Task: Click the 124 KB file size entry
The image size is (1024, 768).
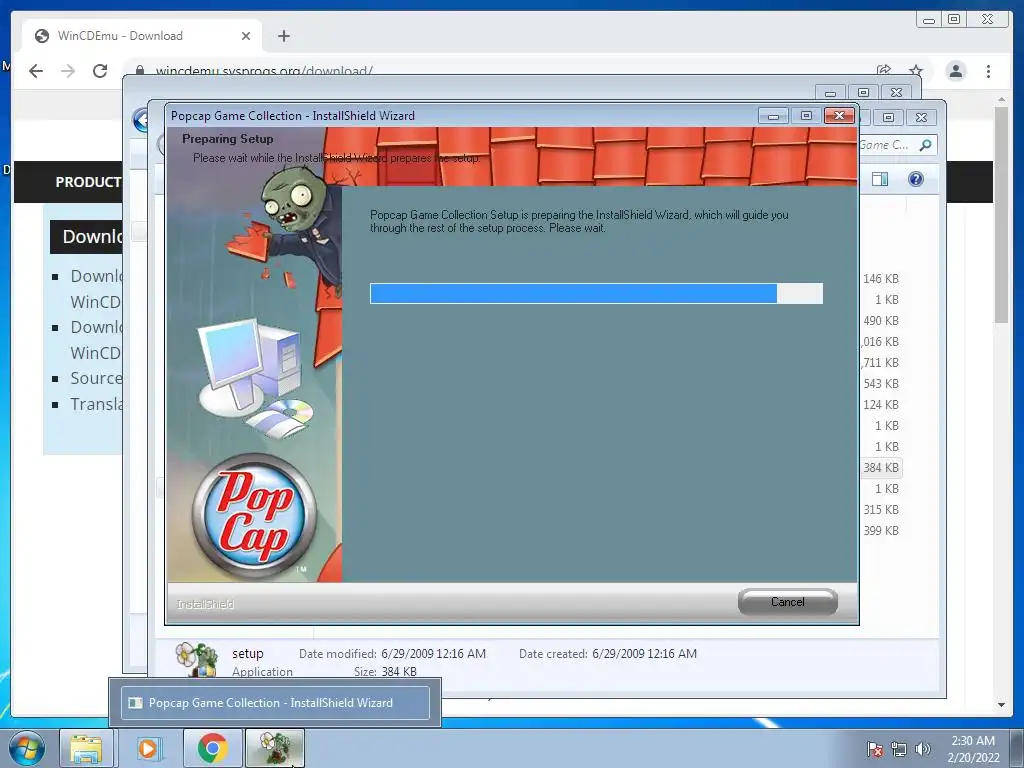Action: (881, 404)
